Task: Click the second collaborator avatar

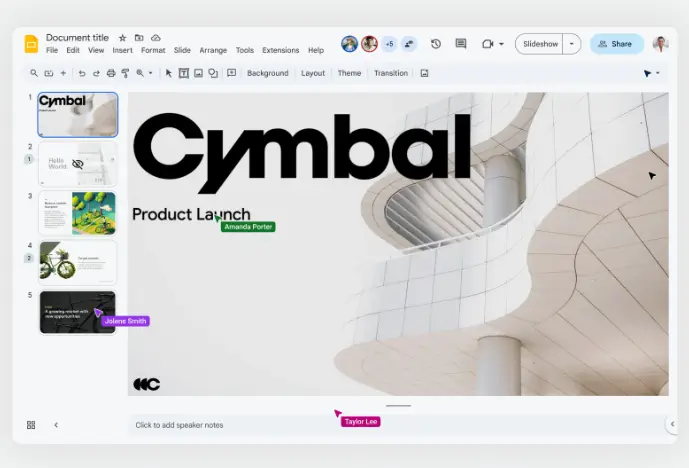Action: [370, 44]
